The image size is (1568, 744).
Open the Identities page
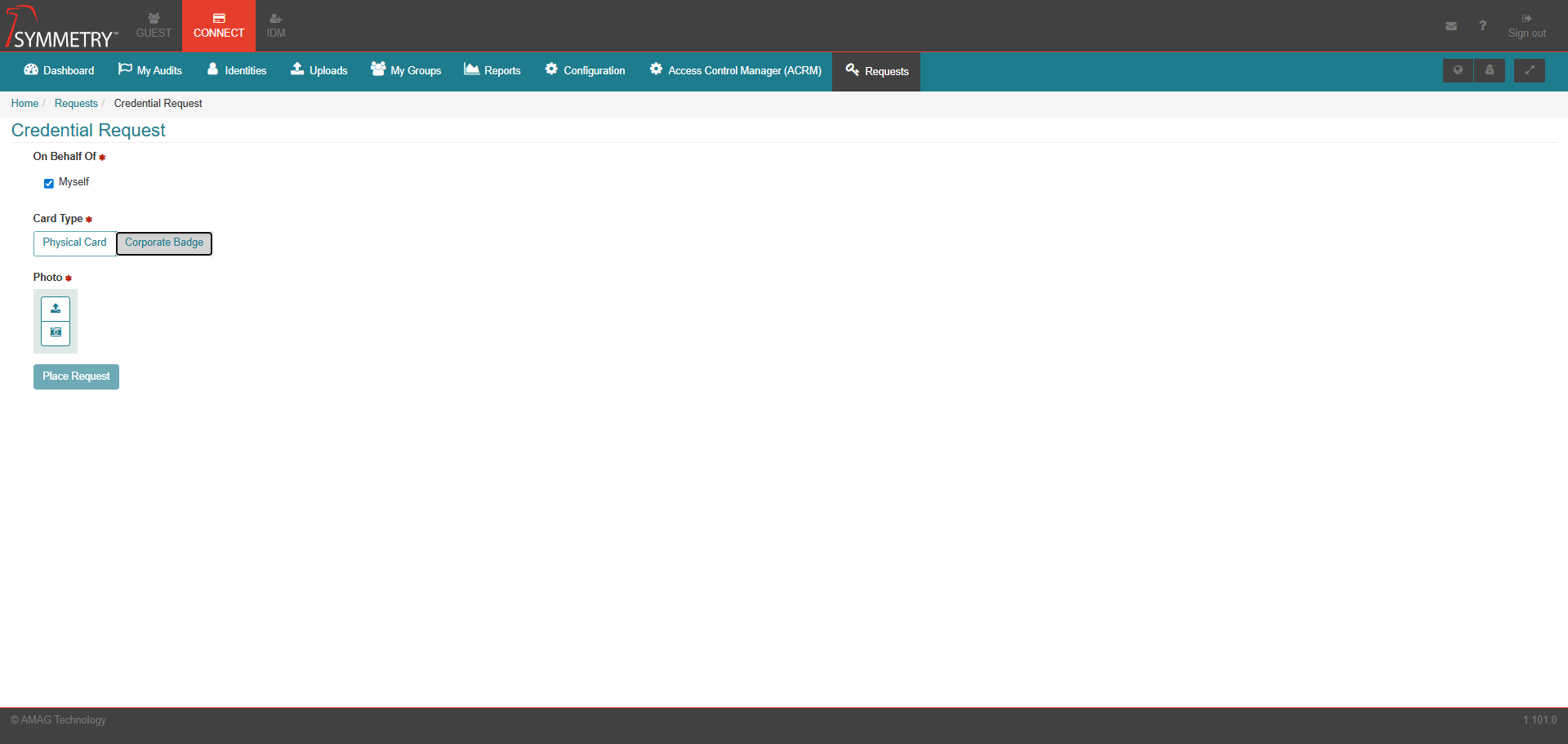[x=236, y=71]
